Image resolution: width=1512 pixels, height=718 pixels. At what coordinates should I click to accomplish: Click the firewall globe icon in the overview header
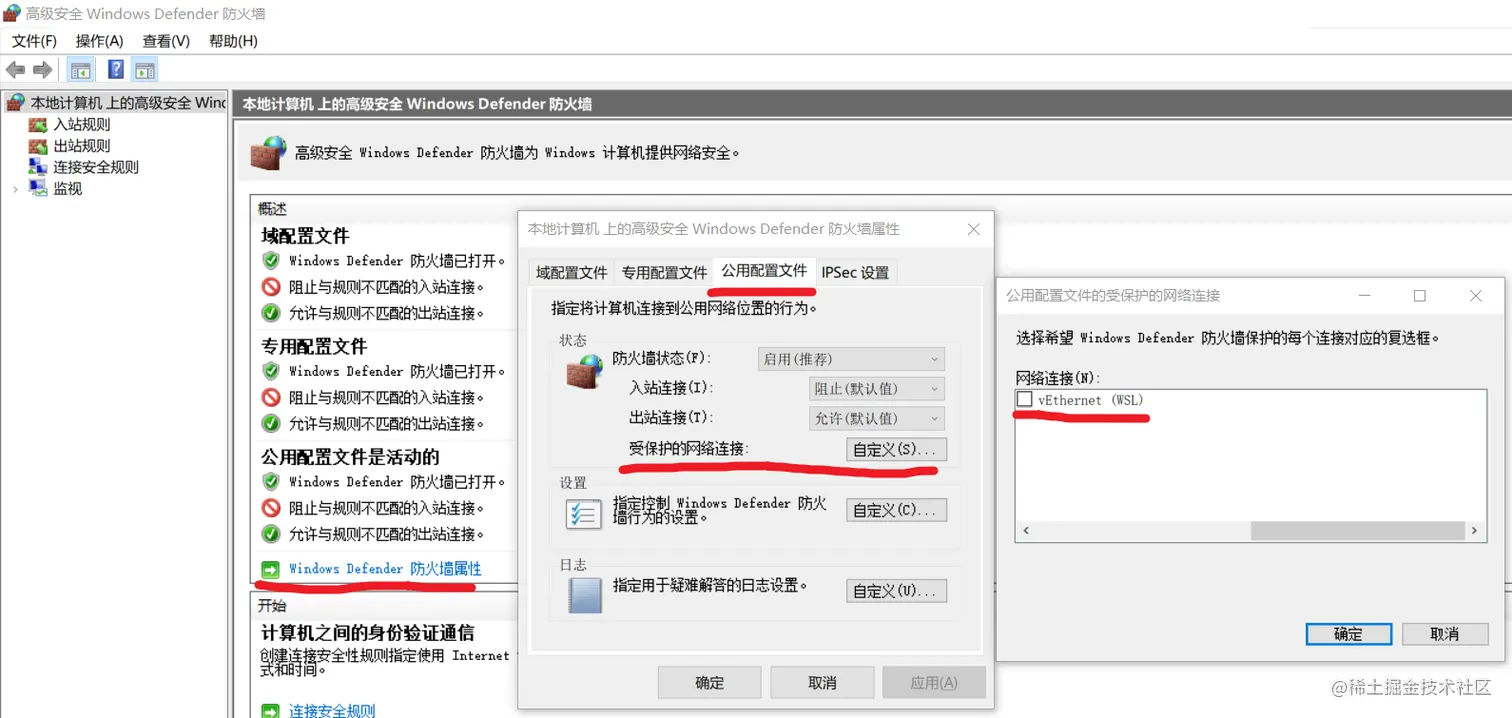(268, 152)
